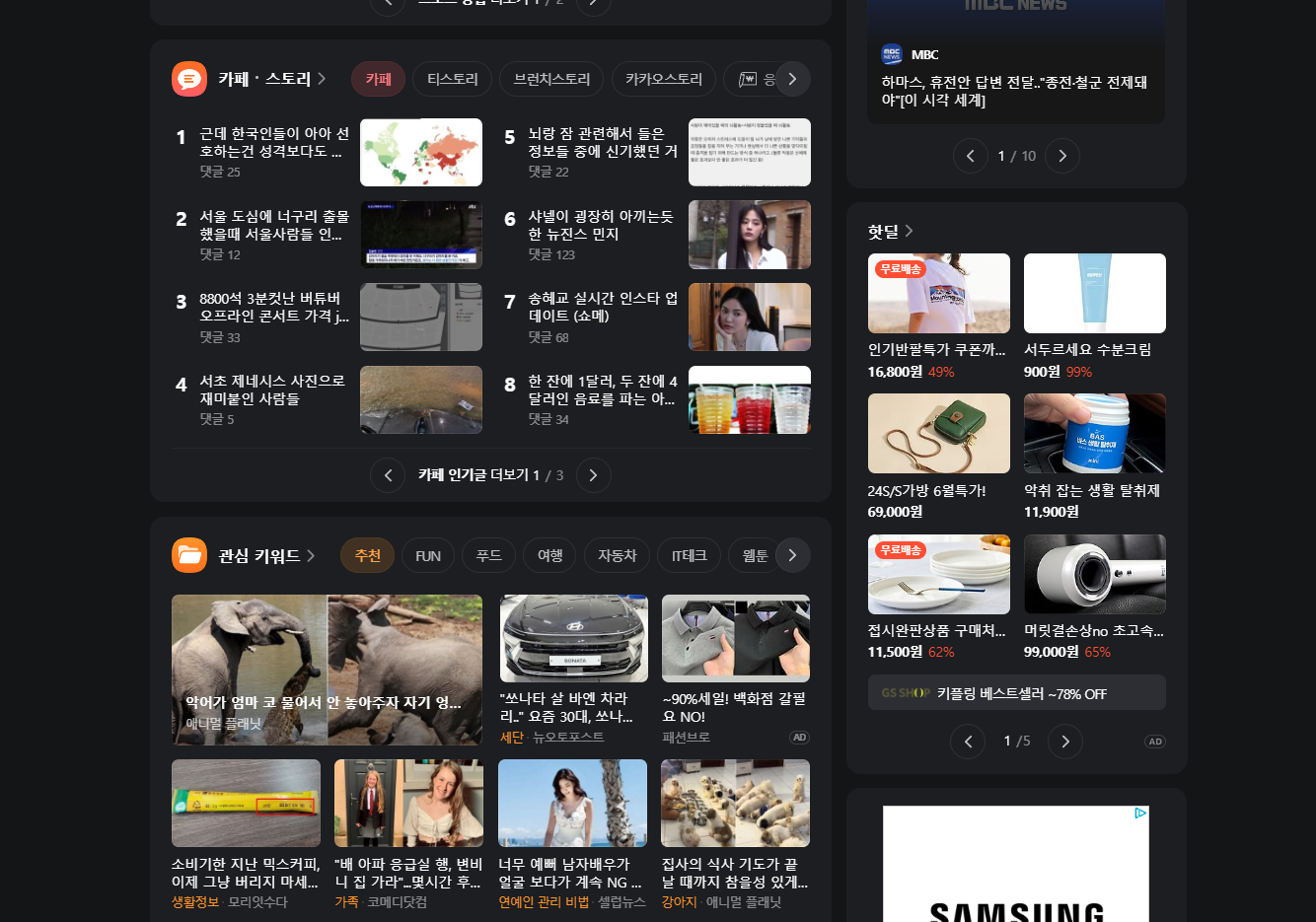Click the Hyundai Sonata car thumbnail
Screen dimensions: 1316x922
coord(574,638)
